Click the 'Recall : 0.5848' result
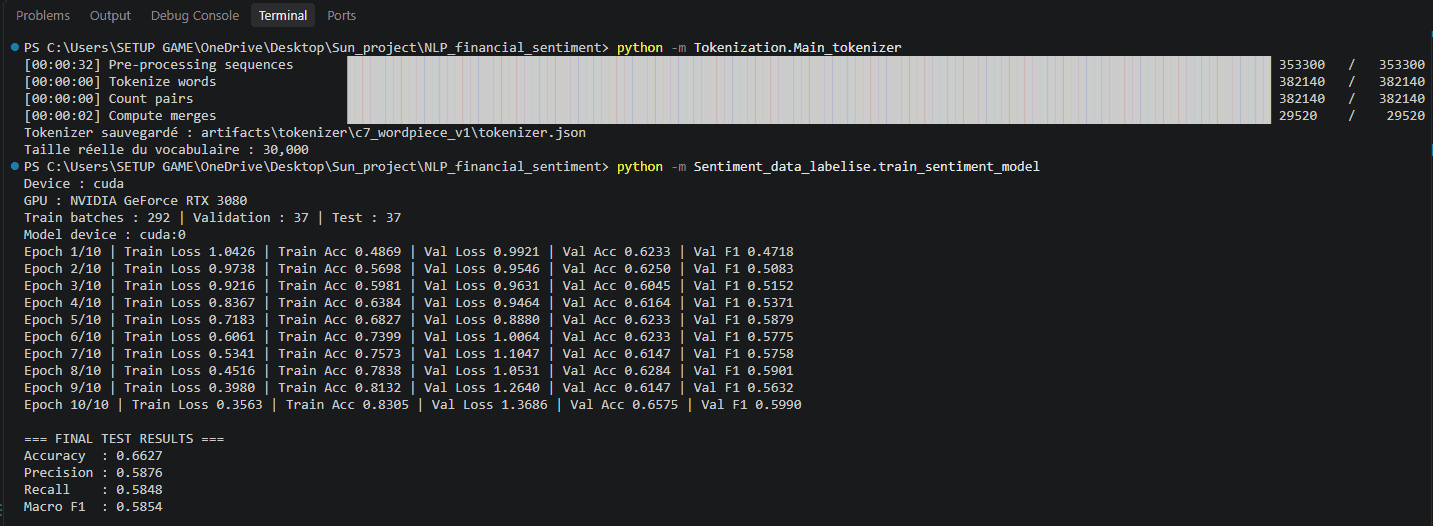 click(93, 489)
